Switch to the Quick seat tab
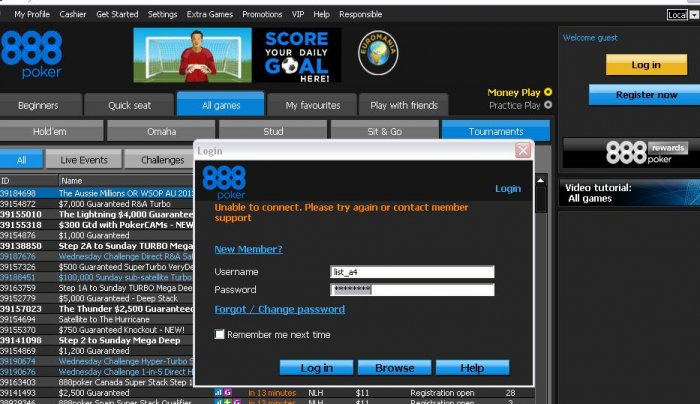Screen dimensions: 700x404 (129, 105)
